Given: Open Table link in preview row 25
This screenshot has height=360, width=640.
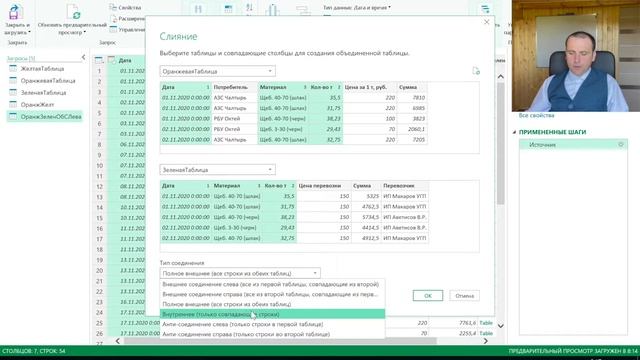Looking at the screenshot, I should [x=486, y=323].
